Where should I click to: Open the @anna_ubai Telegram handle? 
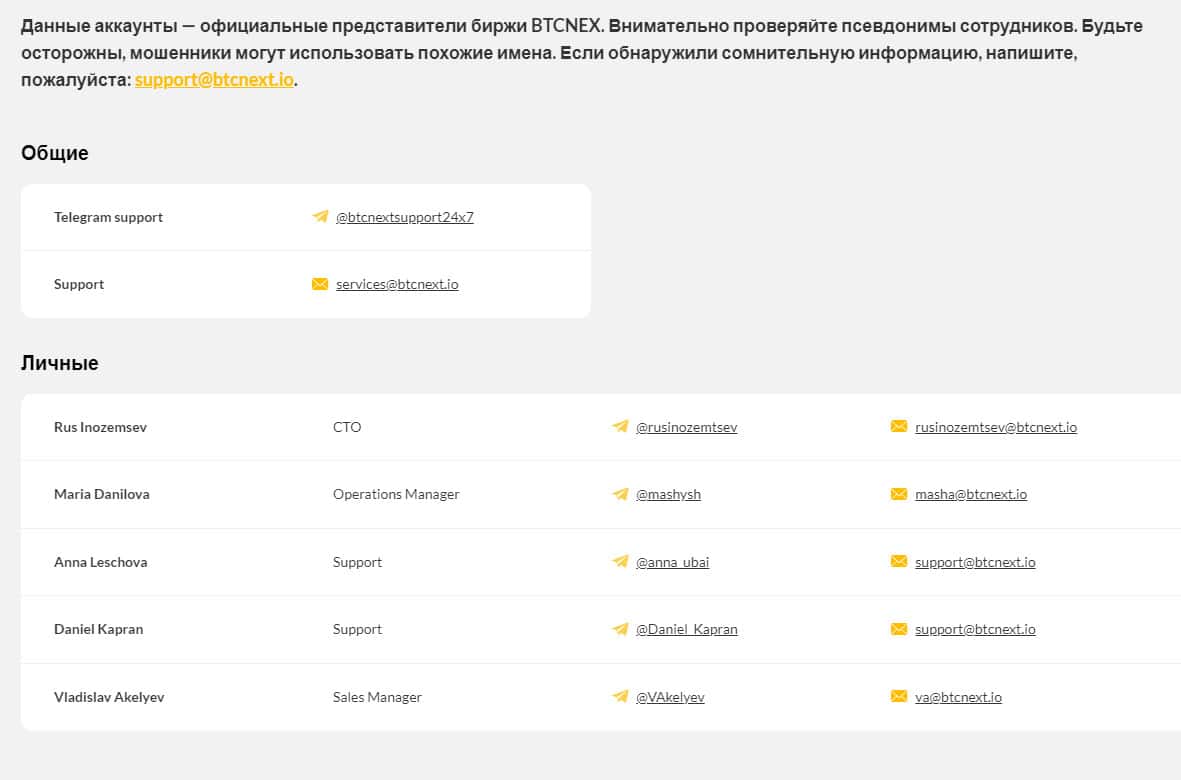point(672,562)
